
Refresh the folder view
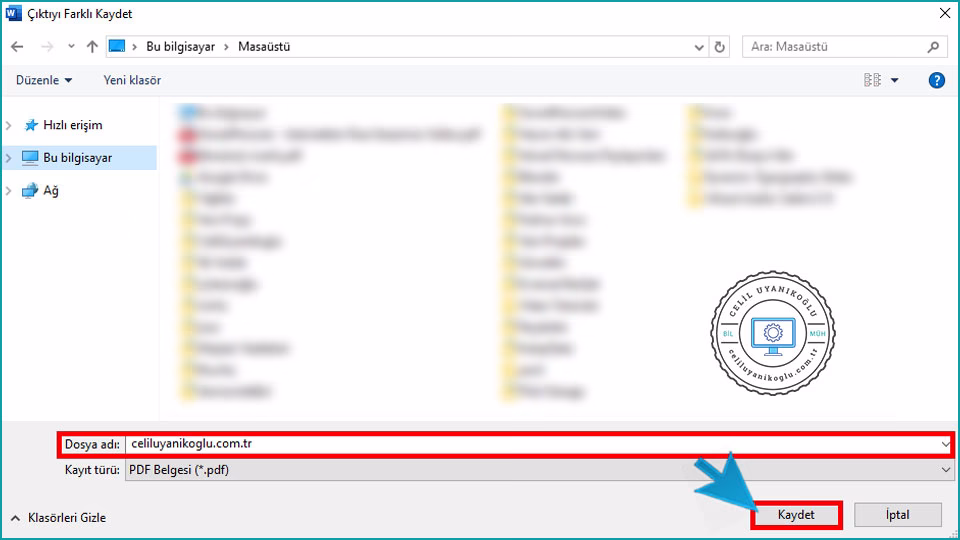point(719,47)
